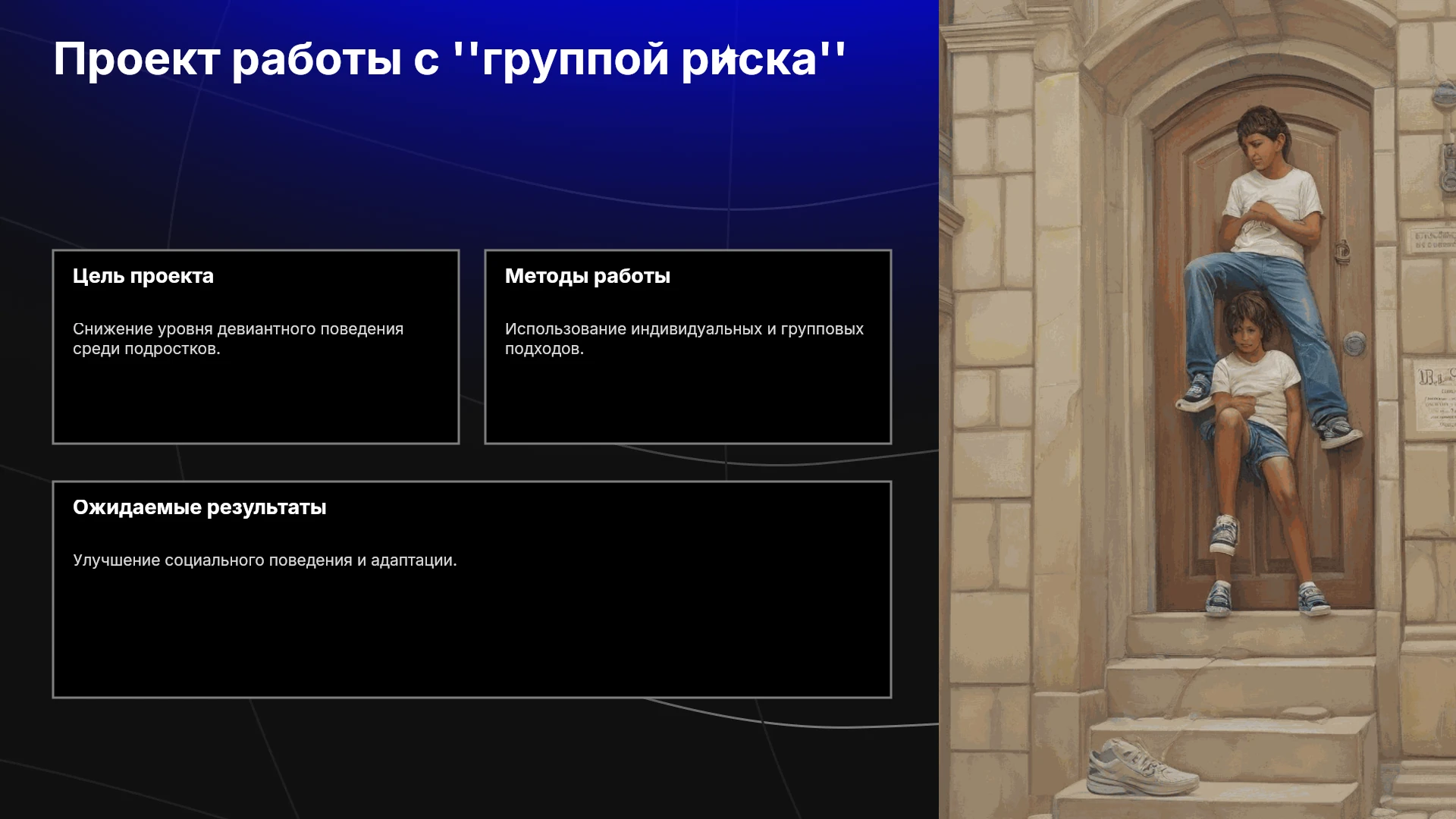Click the text "Использование индивидуальных и групповых подходов"
This screenshot has height=819, width=1456.
684,339
